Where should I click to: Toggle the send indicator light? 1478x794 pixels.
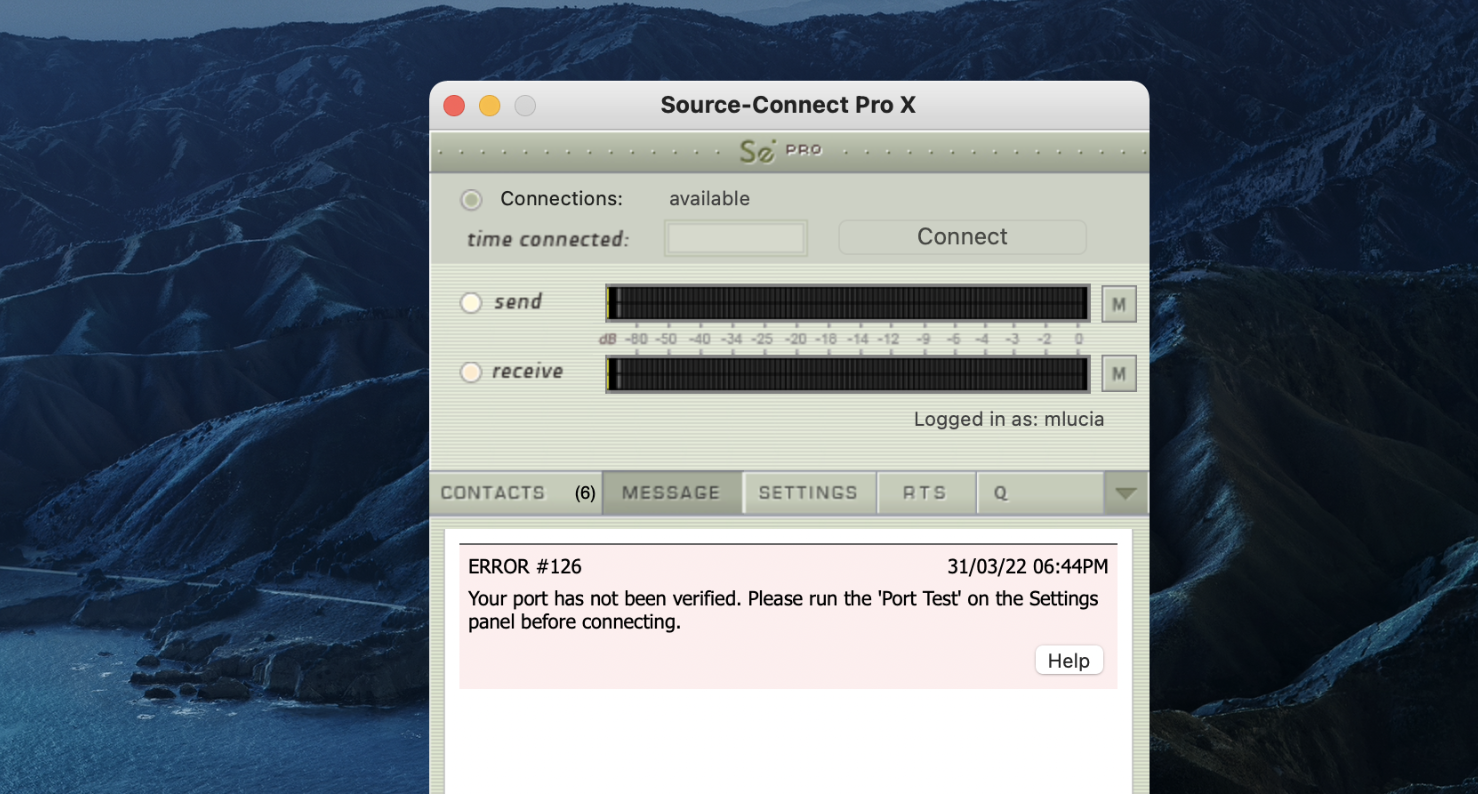471,303
